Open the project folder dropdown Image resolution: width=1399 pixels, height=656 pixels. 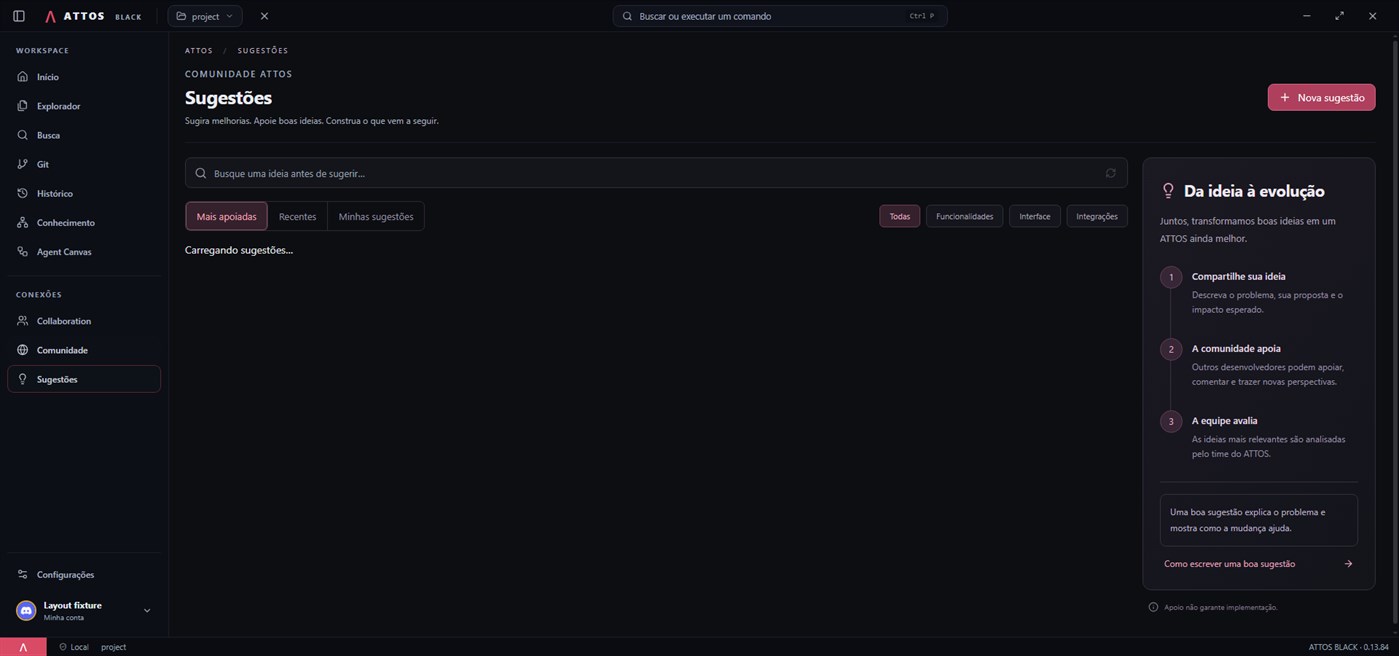click(x=205, y=16)
